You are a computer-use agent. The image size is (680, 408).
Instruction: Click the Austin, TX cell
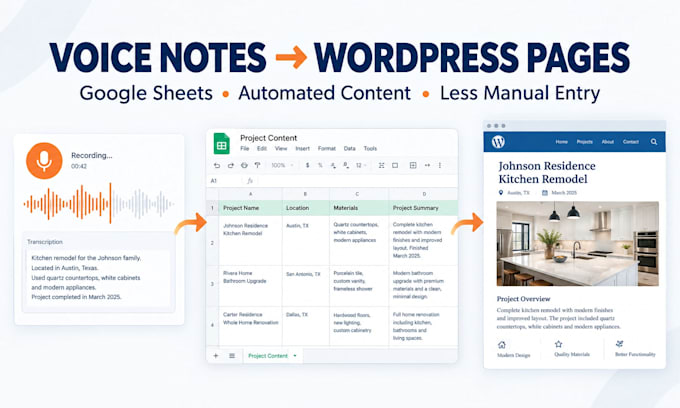pos(306,240)
